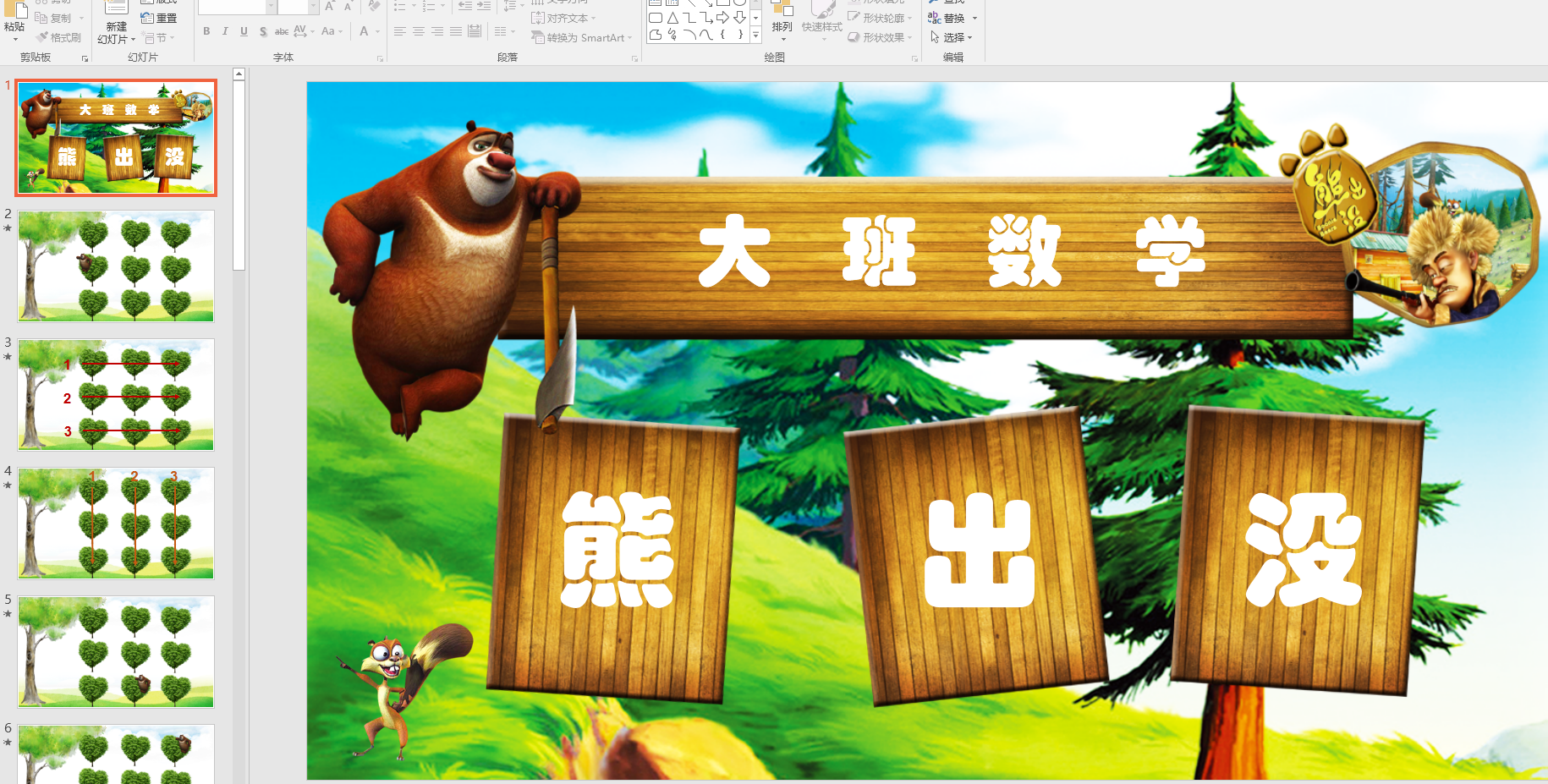Open paragraph dialog launcher in 段落 group
The width and height of the screenshot is (1548, 784).
(x=634, y=58)
